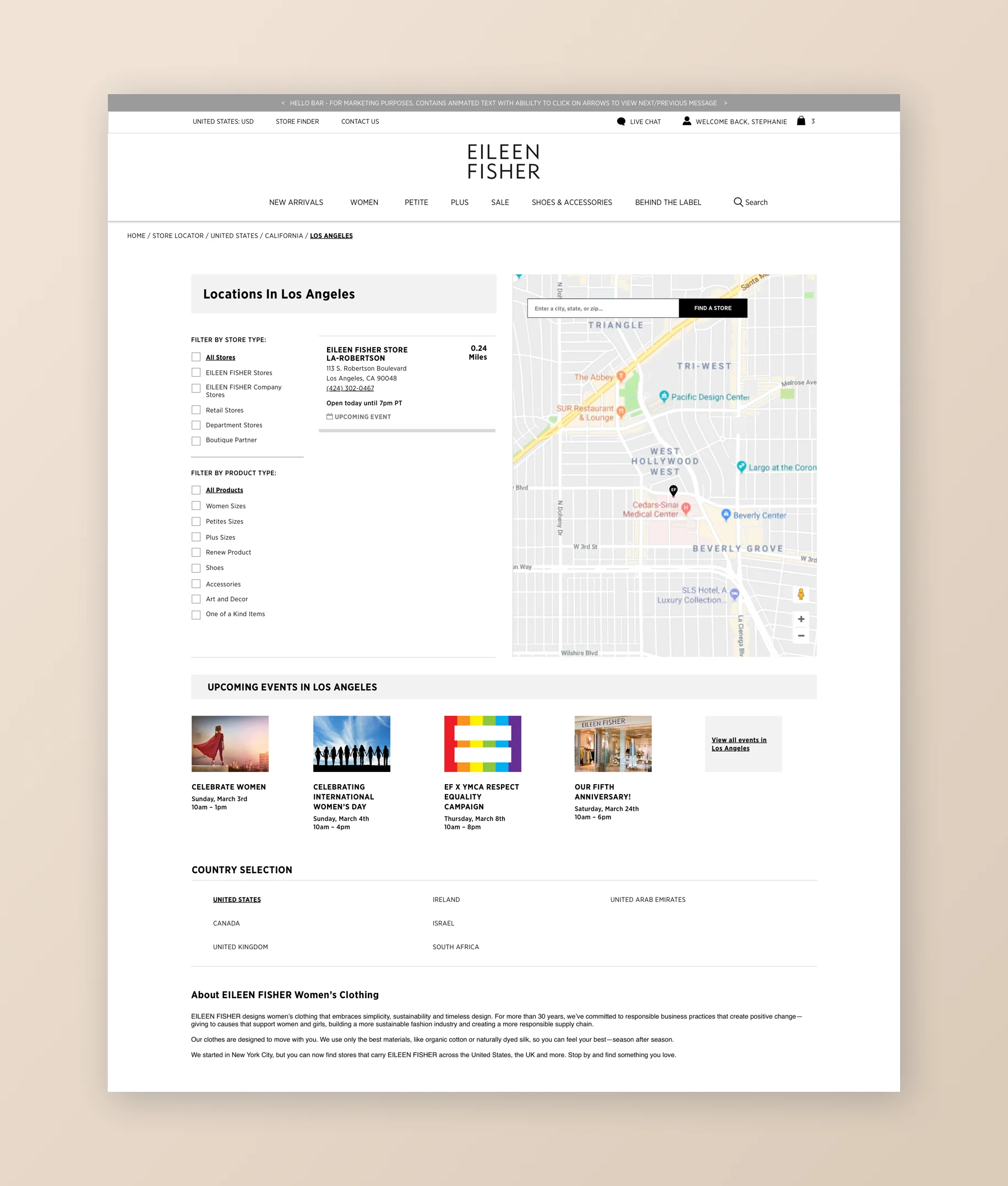This screenshot has height=1186, width=1008.
Task: Open EF x YMCA Respect Equality thumbnail
Action: point(483,744)
